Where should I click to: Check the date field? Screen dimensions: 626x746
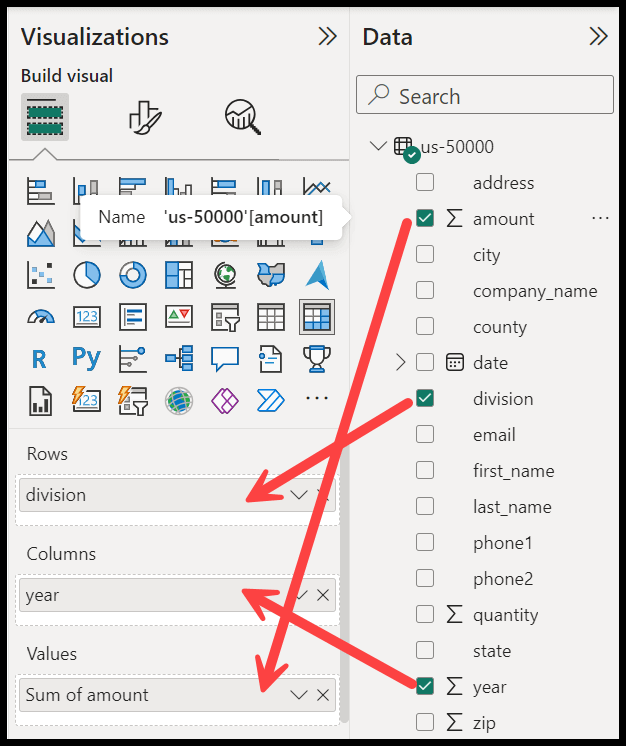[x=425, y=362]
